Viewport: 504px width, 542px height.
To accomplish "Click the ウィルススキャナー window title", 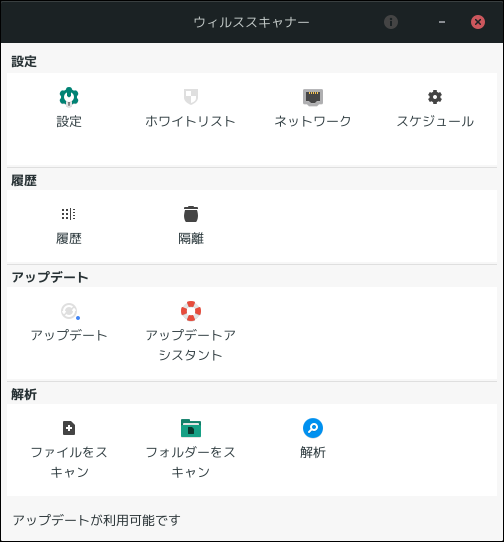I will click(251, 22).
